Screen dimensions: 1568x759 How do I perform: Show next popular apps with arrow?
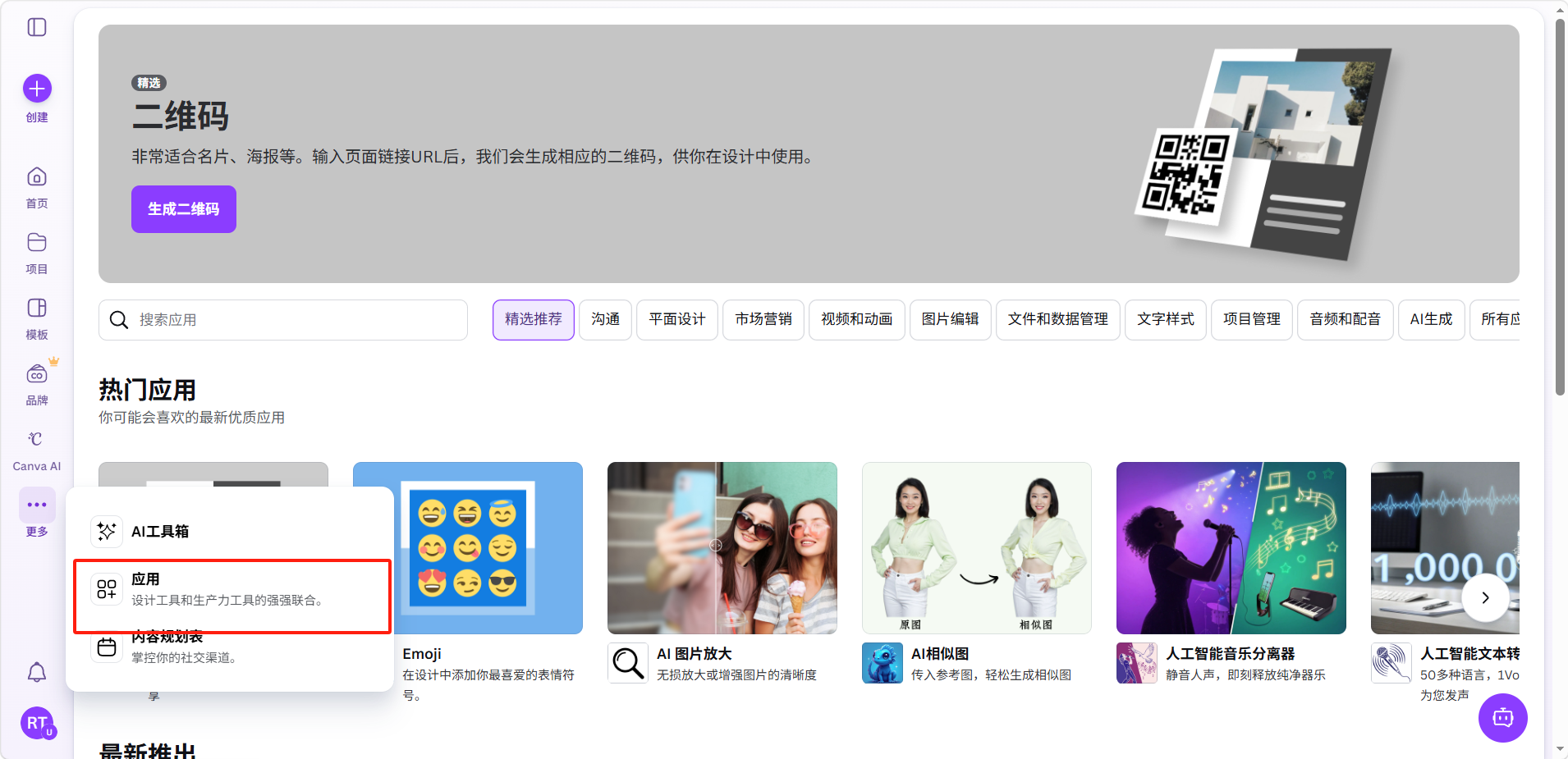1484,597
